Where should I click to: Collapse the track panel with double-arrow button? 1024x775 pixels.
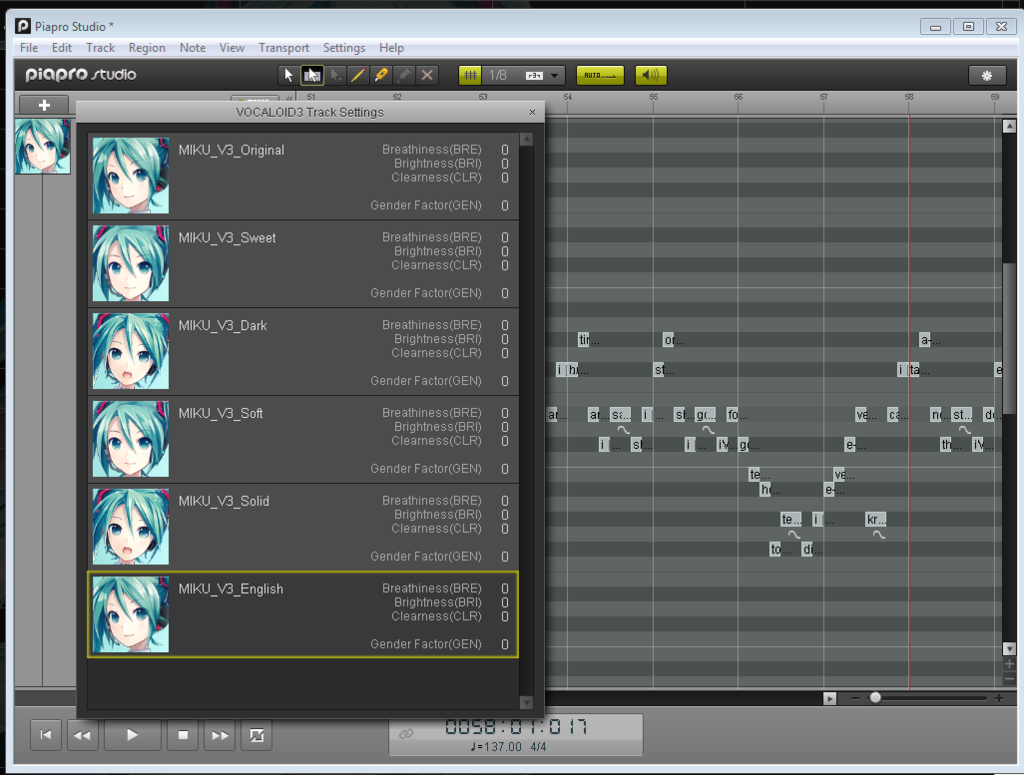[289, 99]
